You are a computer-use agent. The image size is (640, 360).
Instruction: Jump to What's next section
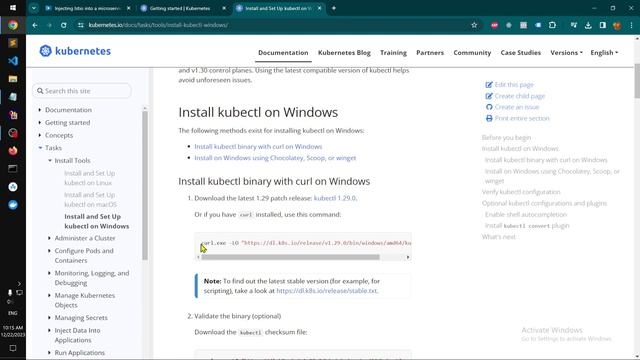pyautogui.click(x=498, y=237)
